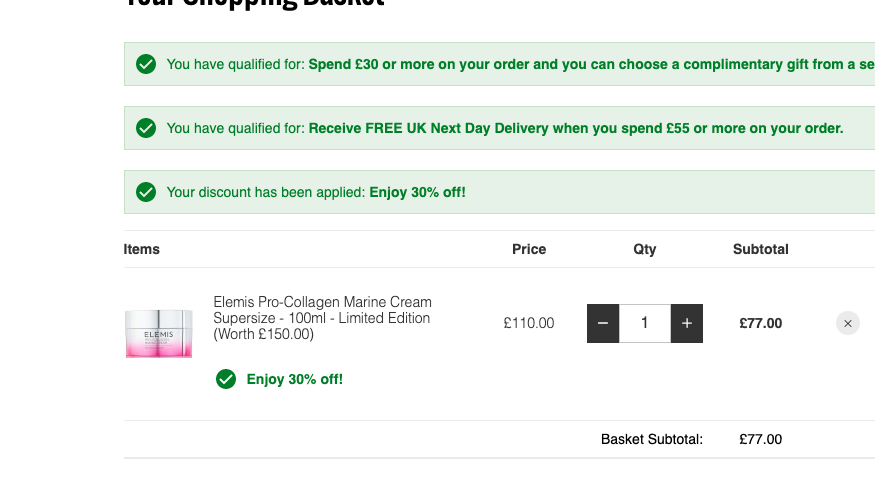Decrease quantity with the minus button
This screenshot has height=488, width=875.
[x=603, y=323]
